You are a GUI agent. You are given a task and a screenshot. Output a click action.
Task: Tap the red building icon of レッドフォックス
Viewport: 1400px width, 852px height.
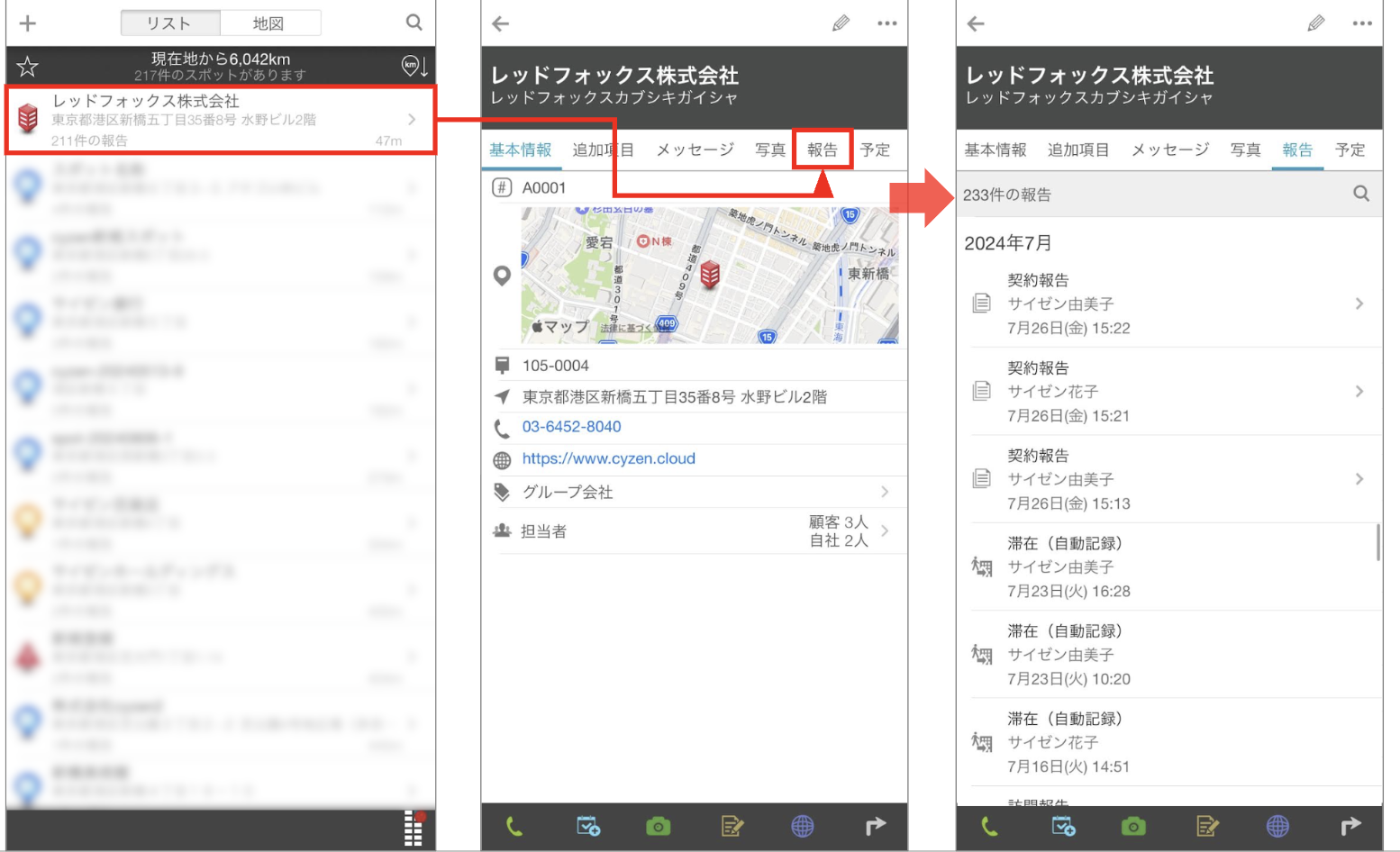(x=28, y=117)
